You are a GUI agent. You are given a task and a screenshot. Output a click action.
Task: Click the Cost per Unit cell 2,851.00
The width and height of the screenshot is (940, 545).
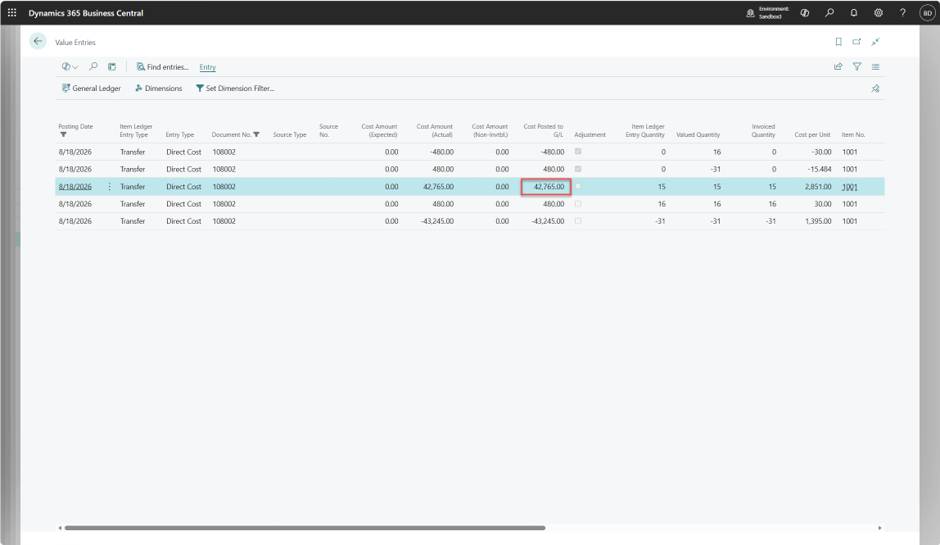click(x=818, y=187)
